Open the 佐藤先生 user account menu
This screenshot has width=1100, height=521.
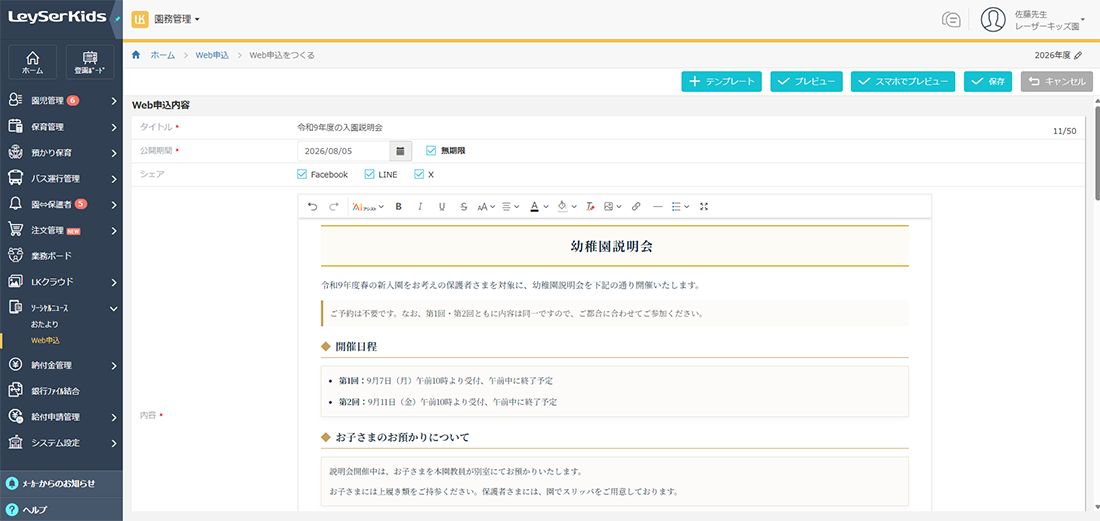(1051, 20)
